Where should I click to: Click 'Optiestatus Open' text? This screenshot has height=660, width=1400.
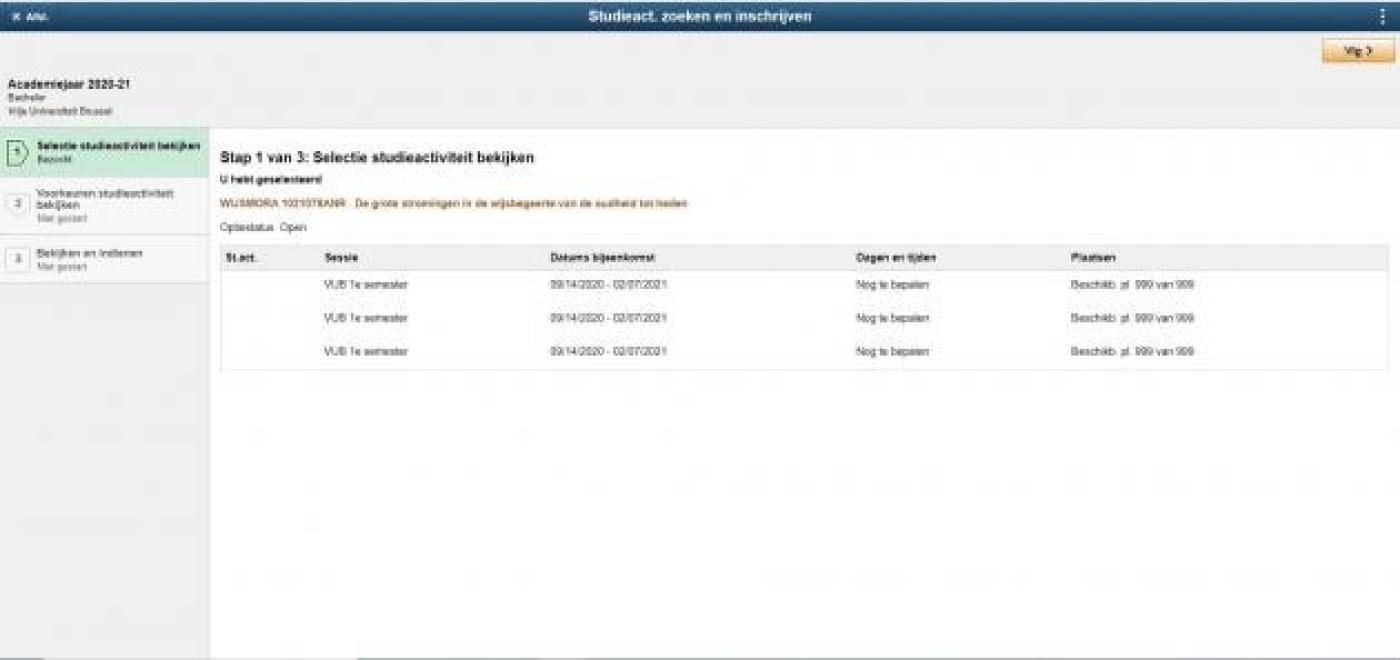[x=263, y=227]
